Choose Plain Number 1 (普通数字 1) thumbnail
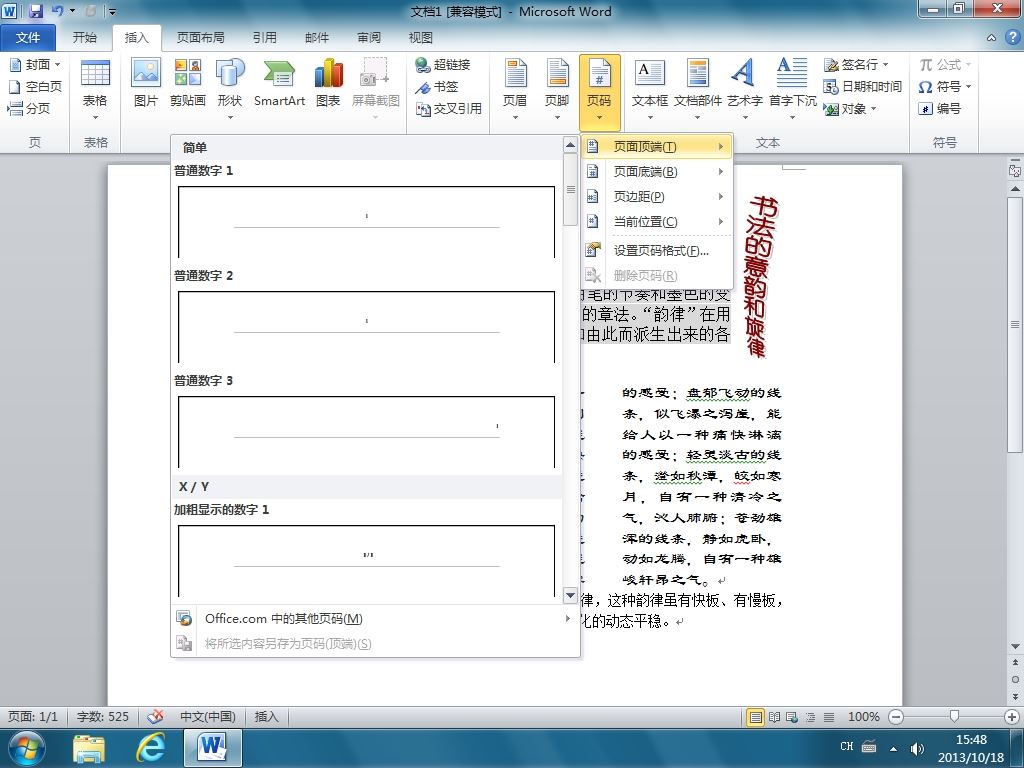The image size is (1024, 768). tap(366, 222)
